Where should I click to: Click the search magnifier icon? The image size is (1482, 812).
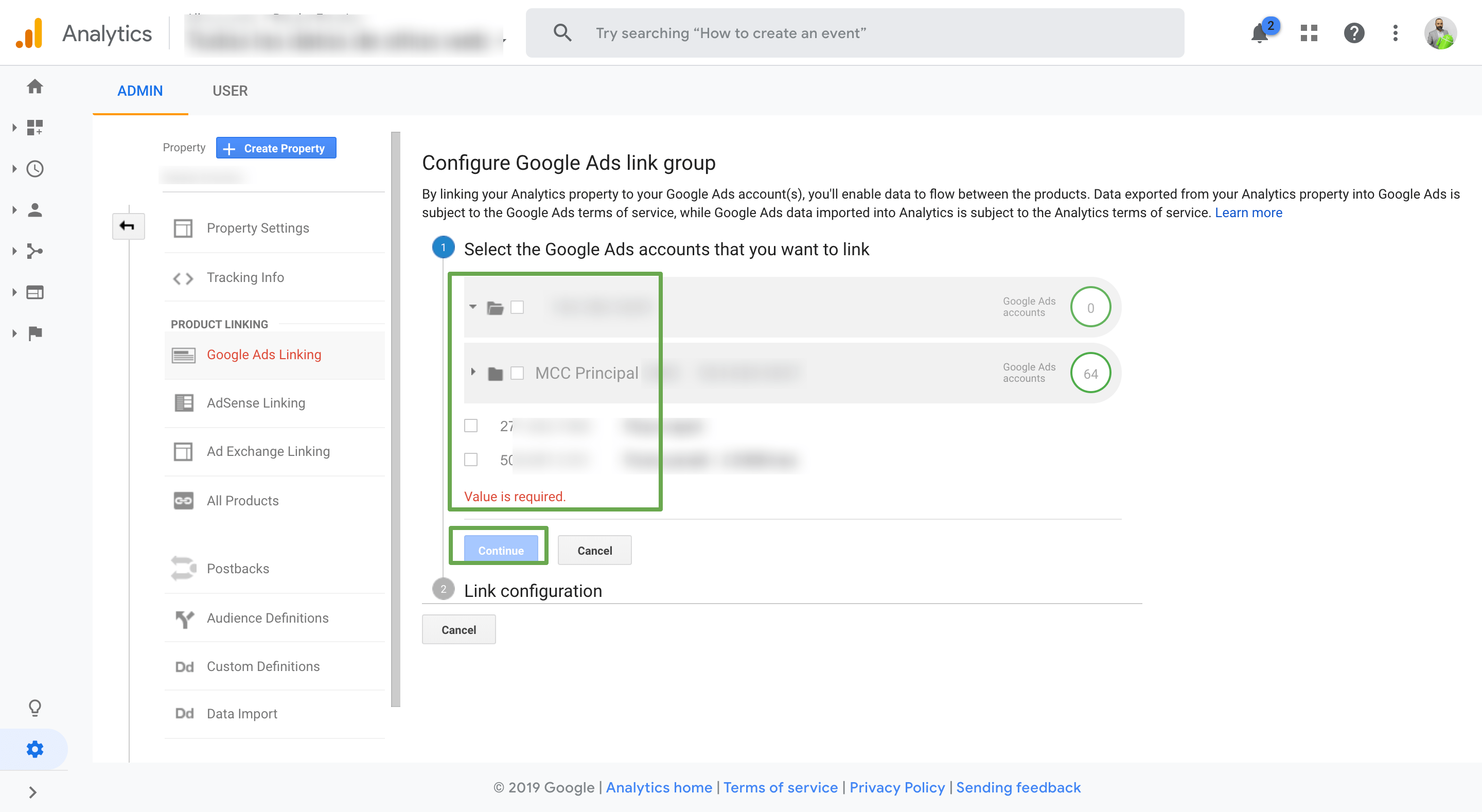coord(562,33)
